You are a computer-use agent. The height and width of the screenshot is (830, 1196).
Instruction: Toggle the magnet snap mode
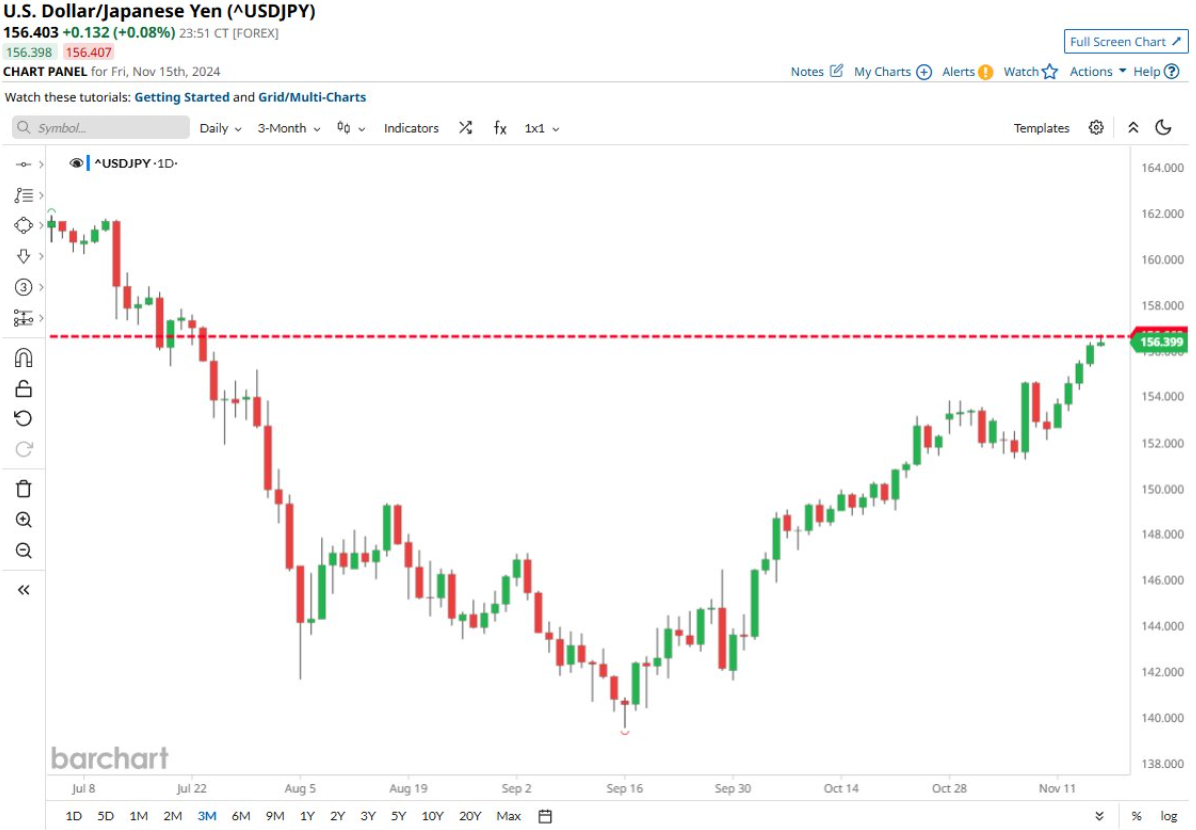click(23, 359)
